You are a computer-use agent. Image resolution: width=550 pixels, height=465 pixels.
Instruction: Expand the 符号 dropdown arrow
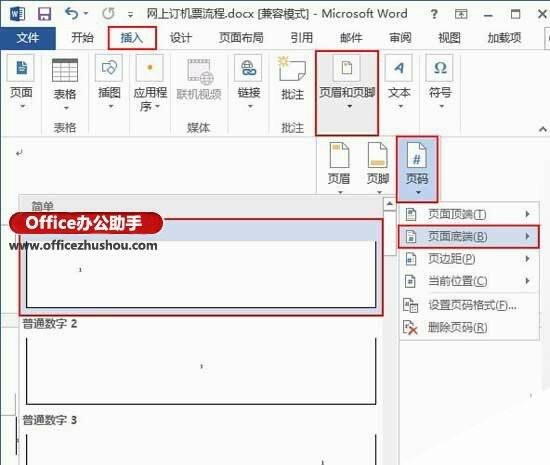click(x=442, y=106)
